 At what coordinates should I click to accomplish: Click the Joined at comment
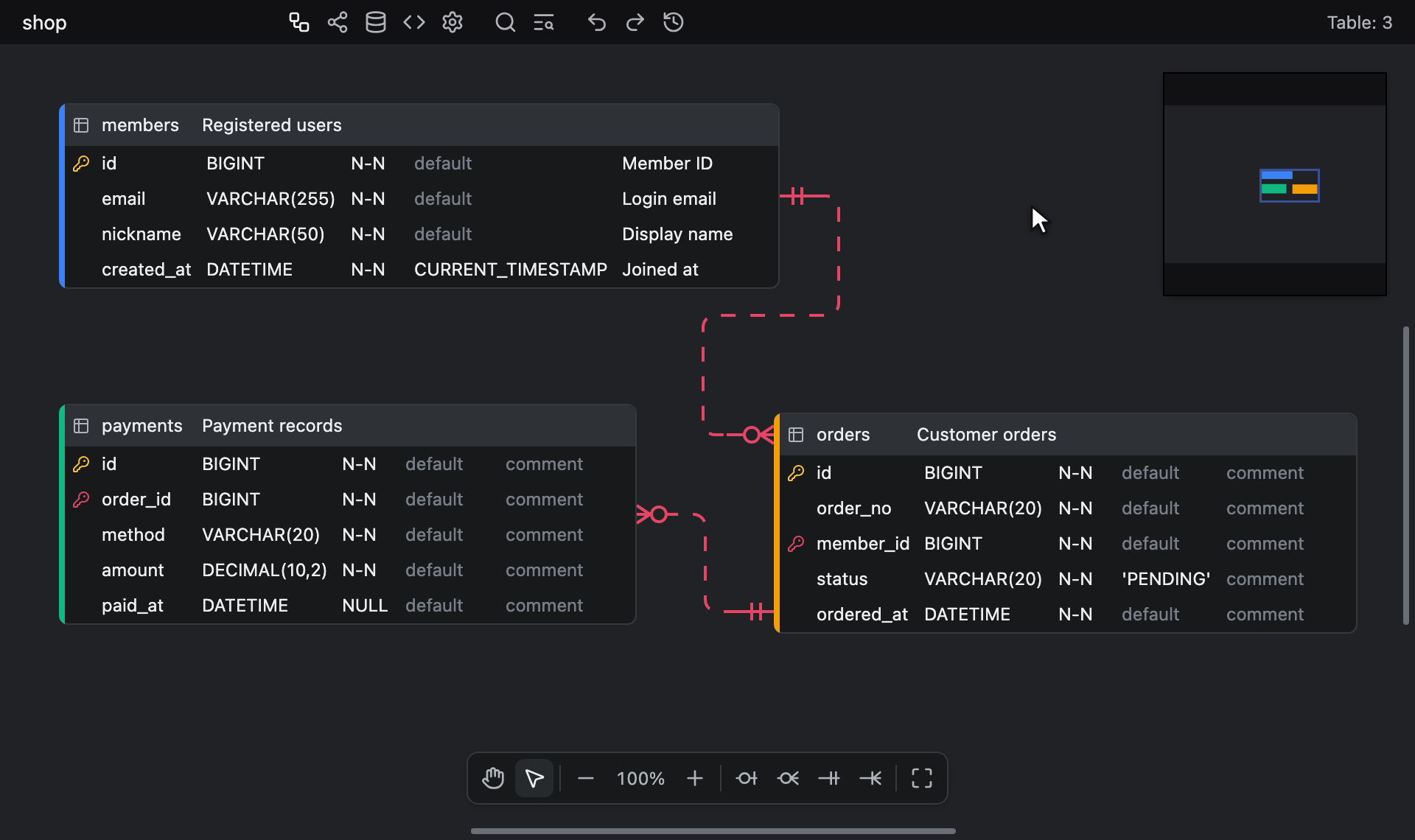(660, 270)
